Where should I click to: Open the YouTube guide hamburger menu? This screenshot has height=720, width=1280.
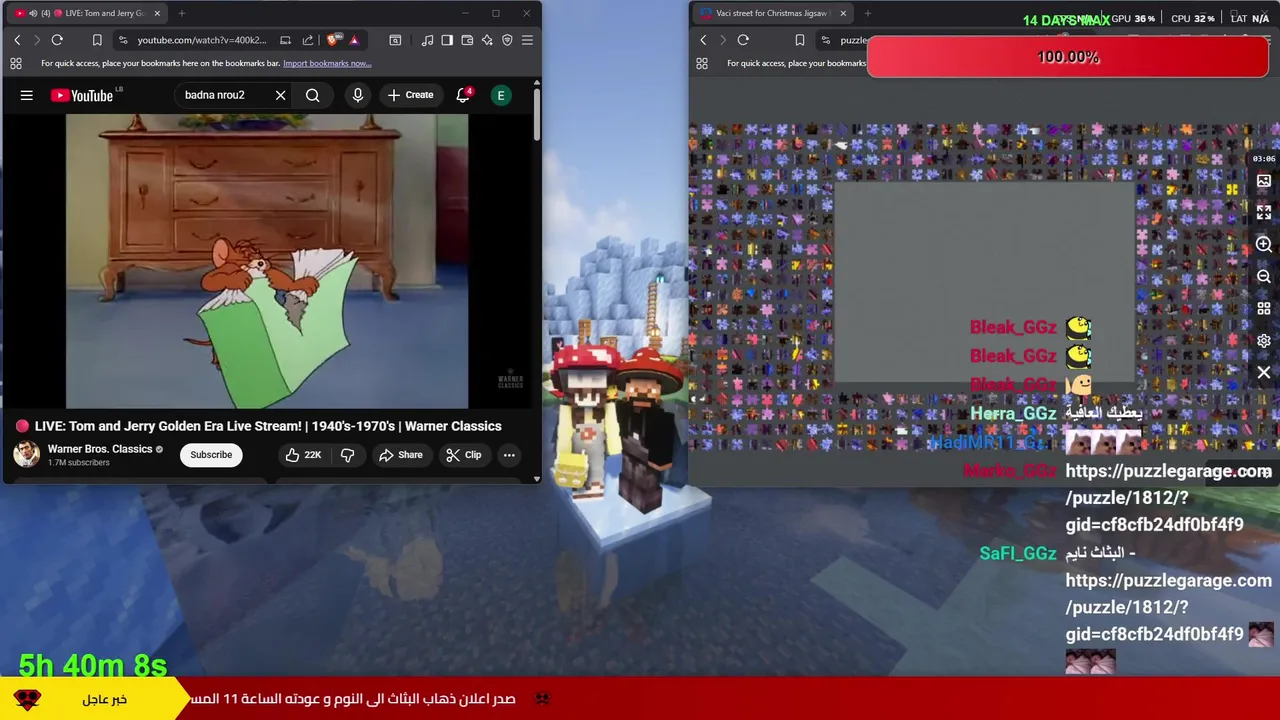(27, 95)
